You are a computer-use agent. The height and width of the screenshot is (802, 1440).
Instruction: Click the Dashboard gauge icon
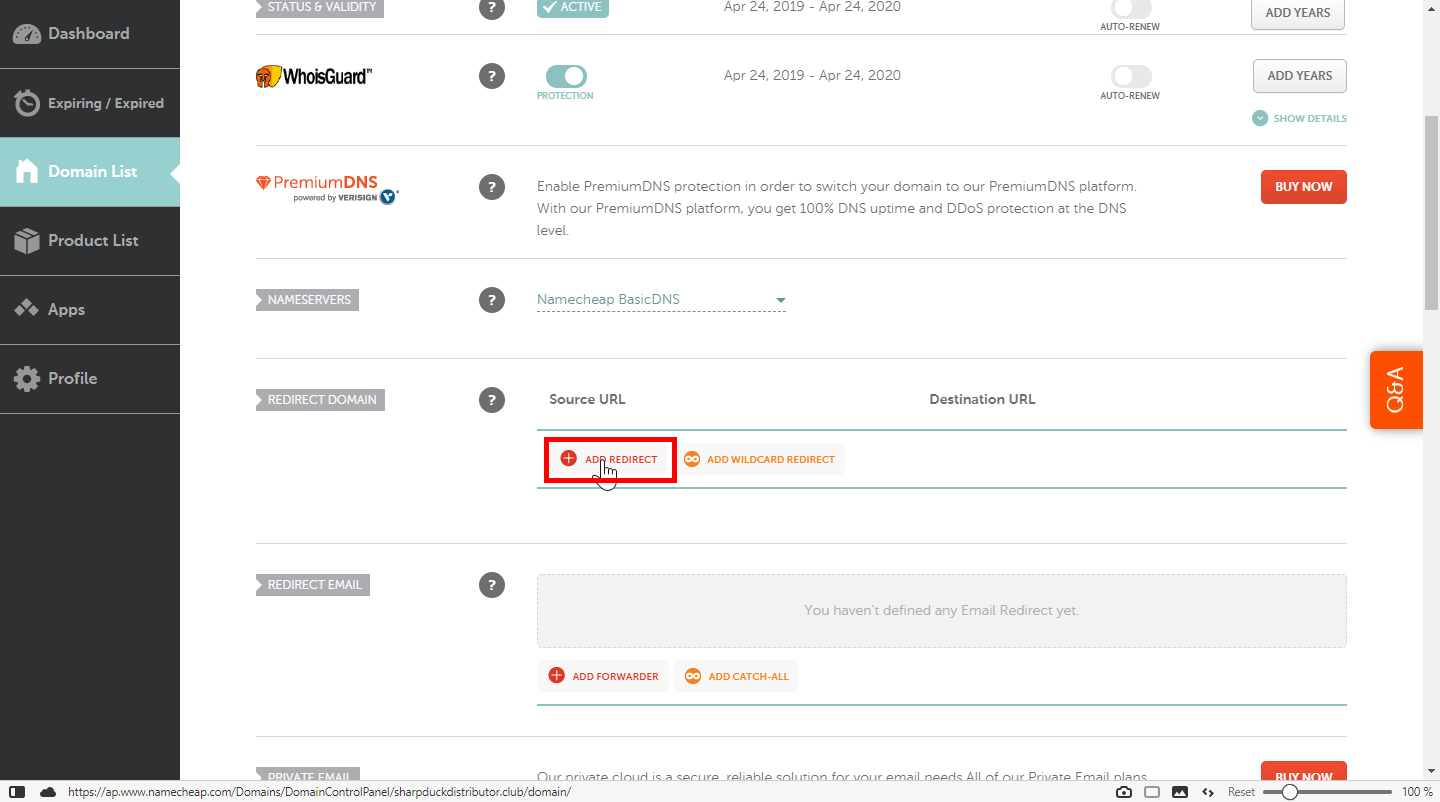tap(26, 34)
